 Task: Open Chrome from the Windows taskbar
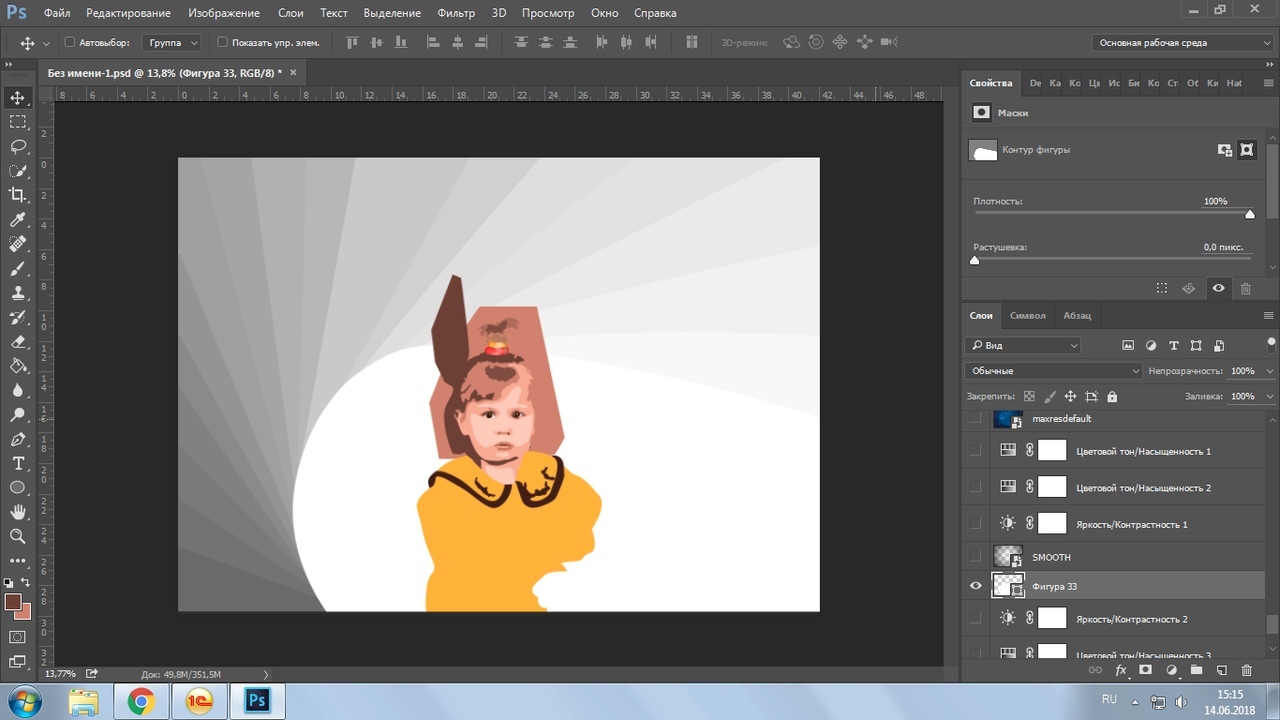pyautogui.click(x=141, y=702)
